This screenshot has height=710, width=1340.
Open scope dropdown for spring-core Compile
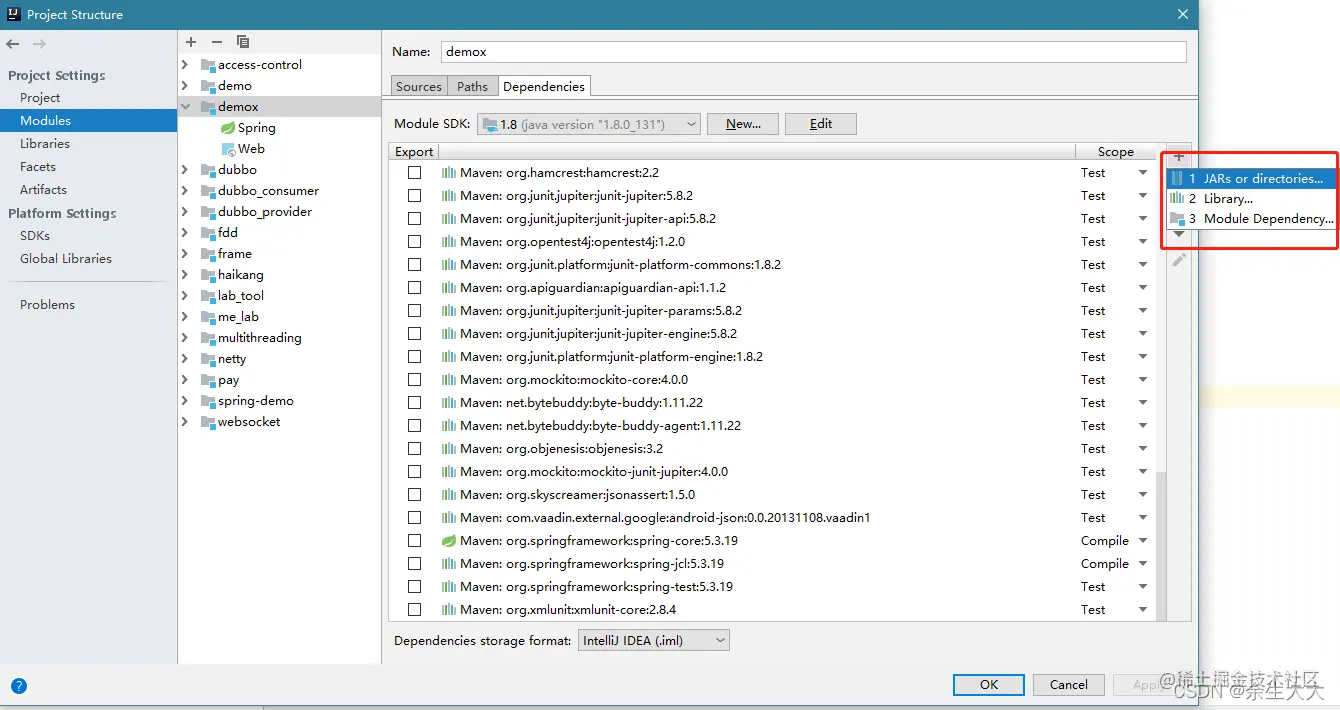click(1142, 541)
